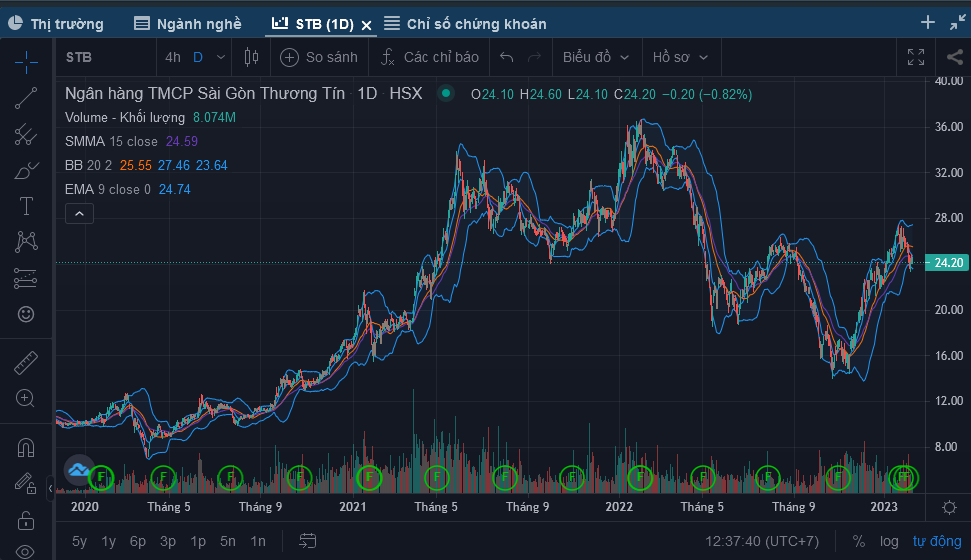This screenshot has height=560, width=971.
Task: Click the share chart icon
Action: [954, 58]
